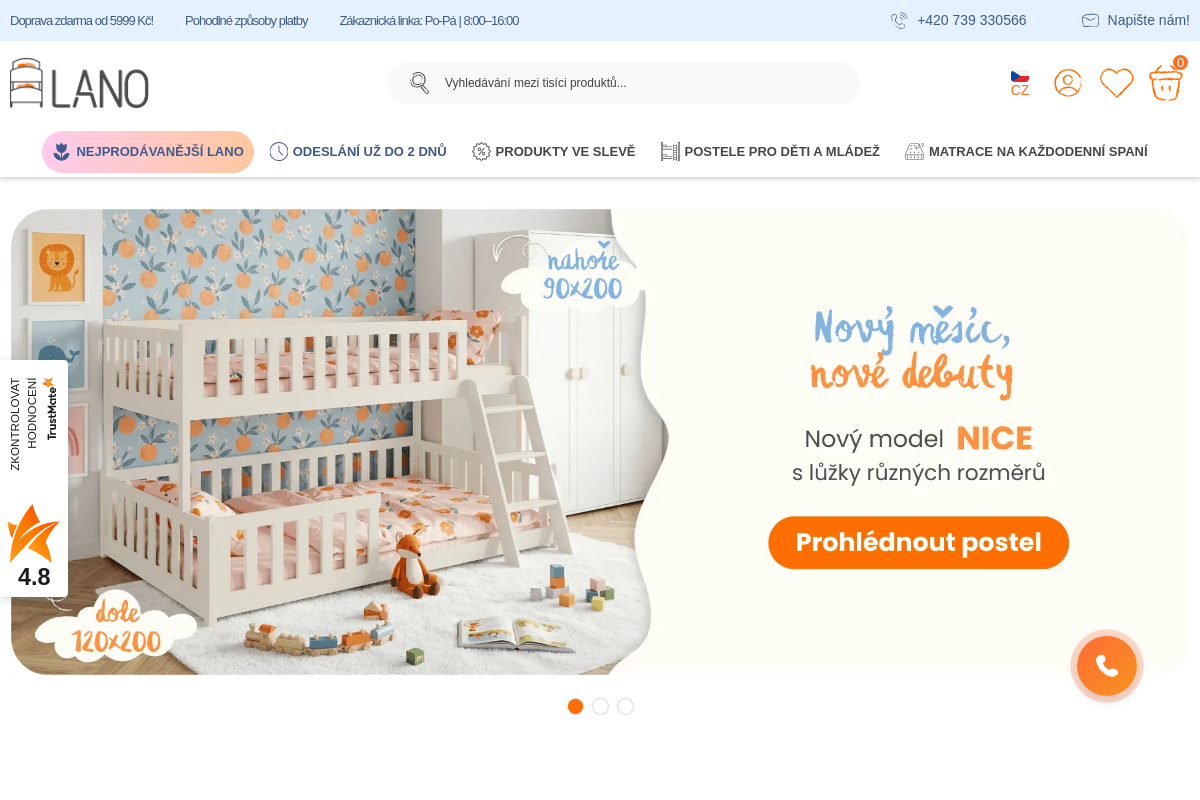
Task: Click the orange floating phone call button
Action: click(1107, 666)
